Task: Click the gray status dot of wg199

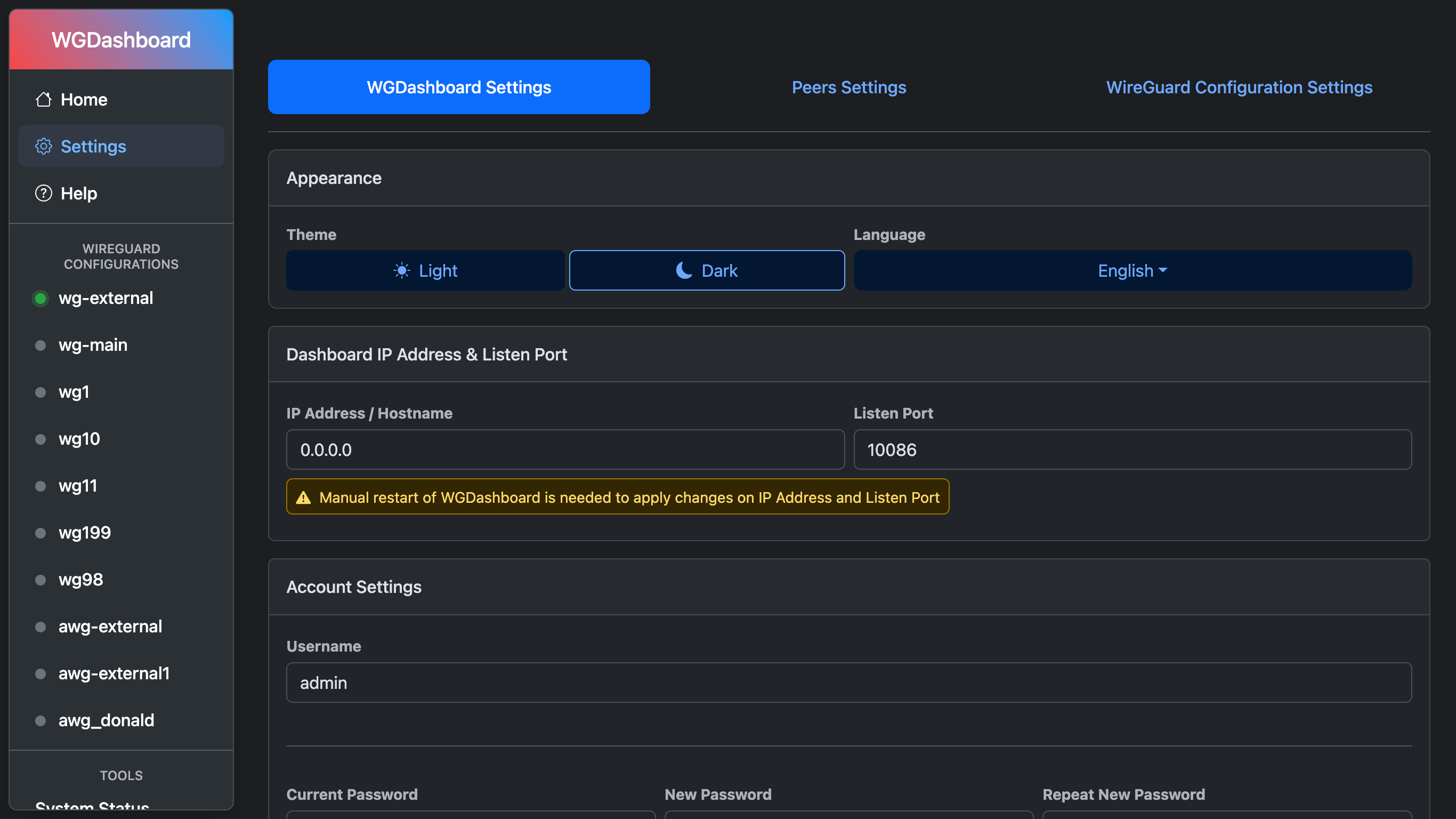Action: pyautogui.click(x=41, y=533)
